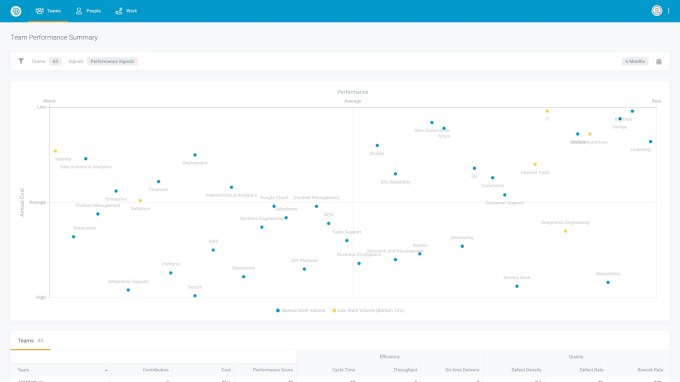The image size is (680, 382).
Task: Select the Data Science & Analytics data point
Action: (x=85, y=159)
